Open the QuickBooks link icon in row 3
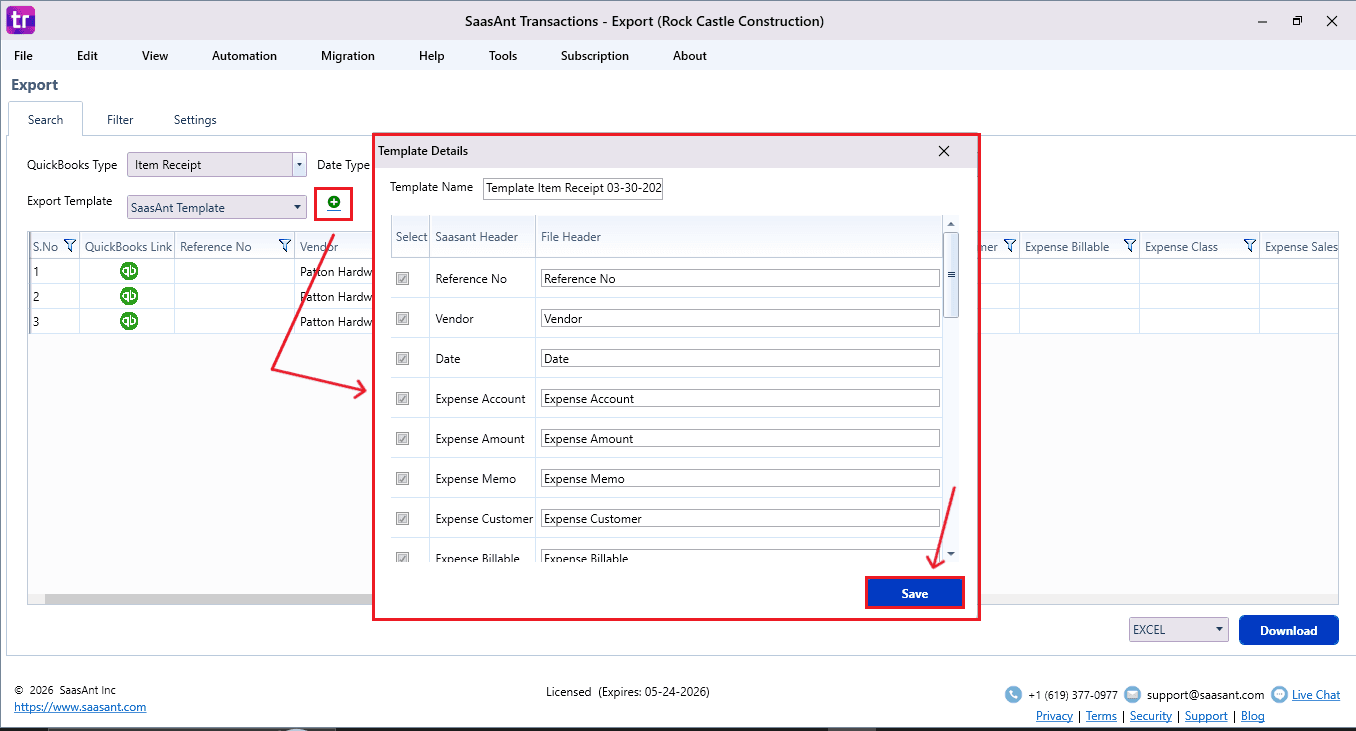This screenshot has height=731, width=1356. point(129,321)
